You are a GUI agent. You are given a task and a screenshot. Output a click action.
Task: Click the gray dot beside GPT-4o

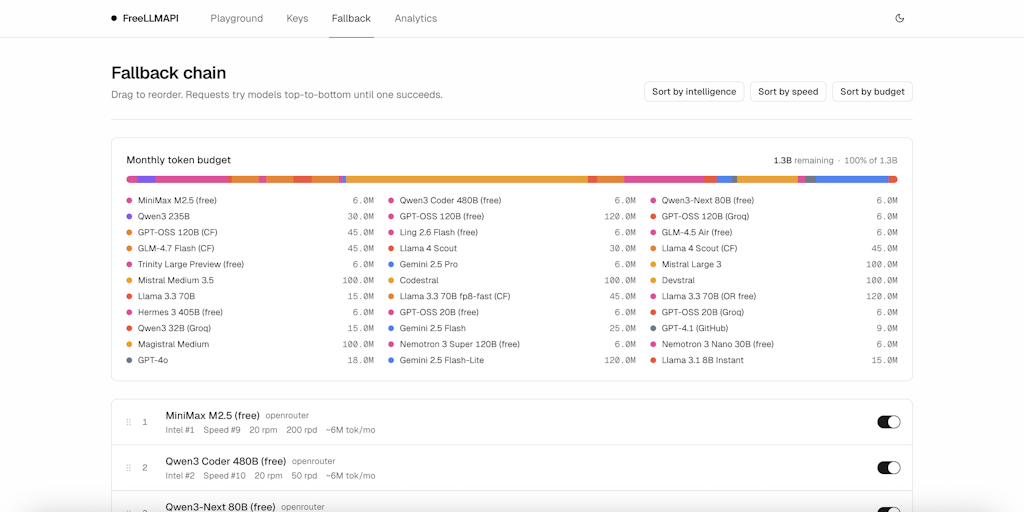(x=130, y=360)
